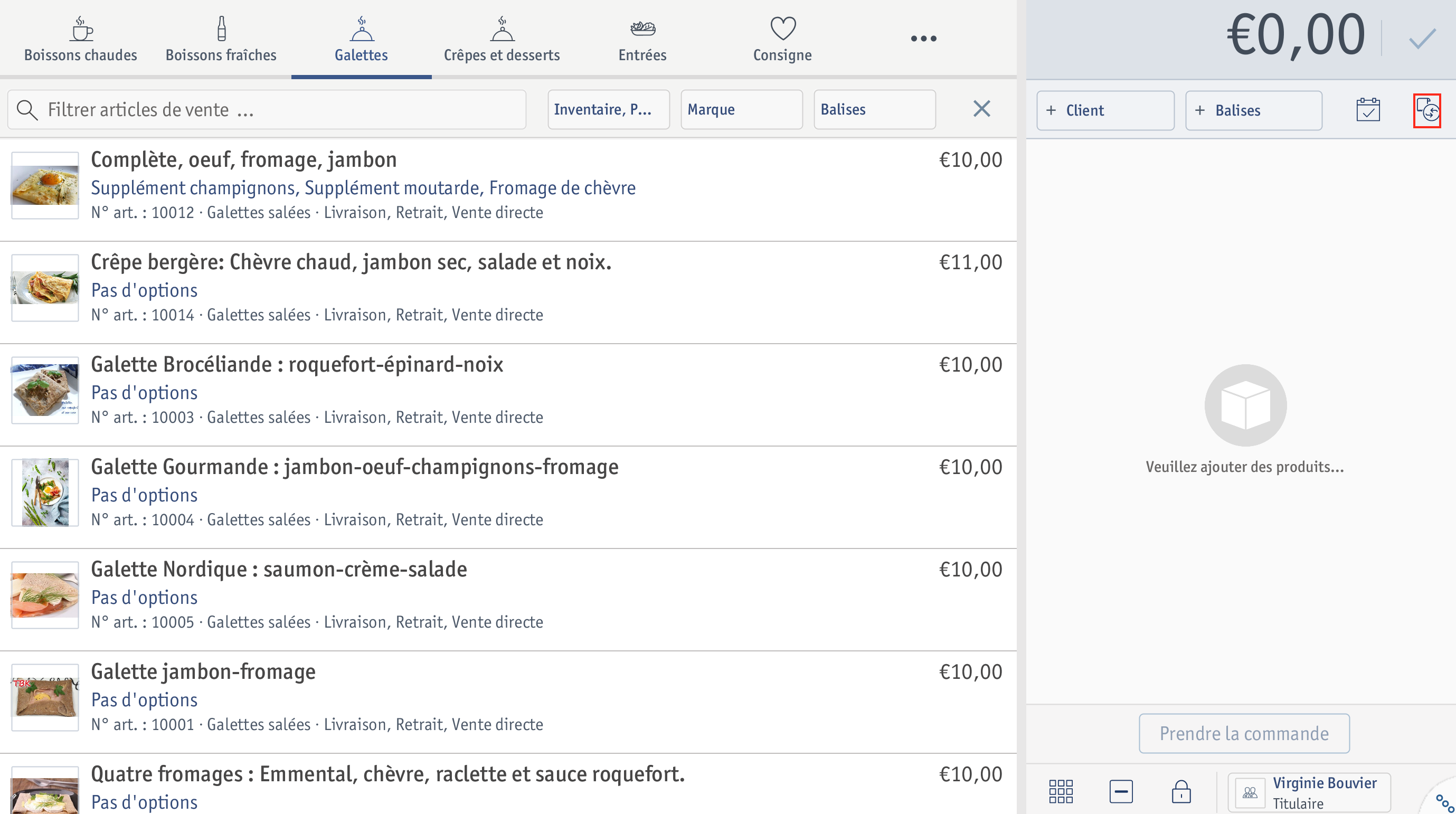The width and height of the screenshot is (1456, 814).
Task: Switch to the Entrées tab
Action: (642, 39)
